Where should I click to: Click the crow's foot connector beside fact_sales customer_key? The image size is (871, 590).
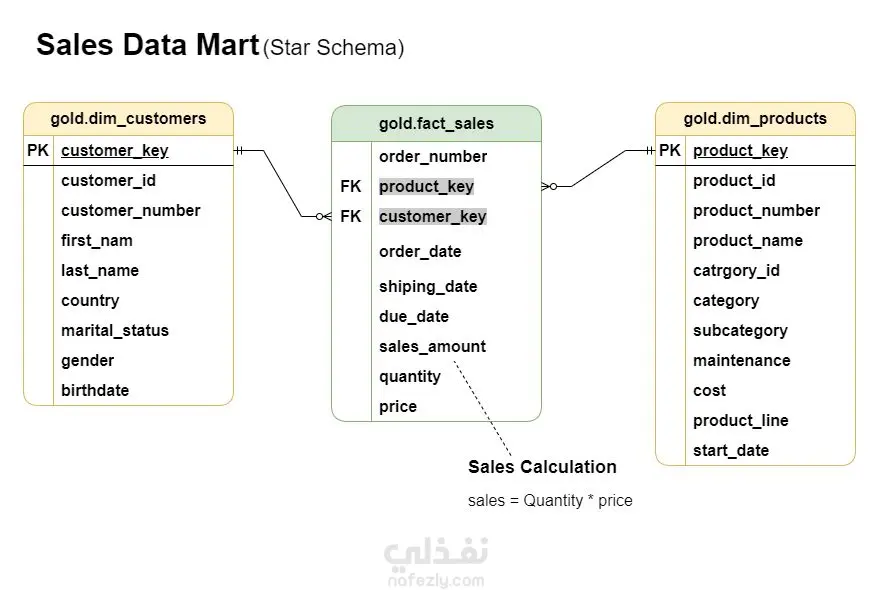321,216
